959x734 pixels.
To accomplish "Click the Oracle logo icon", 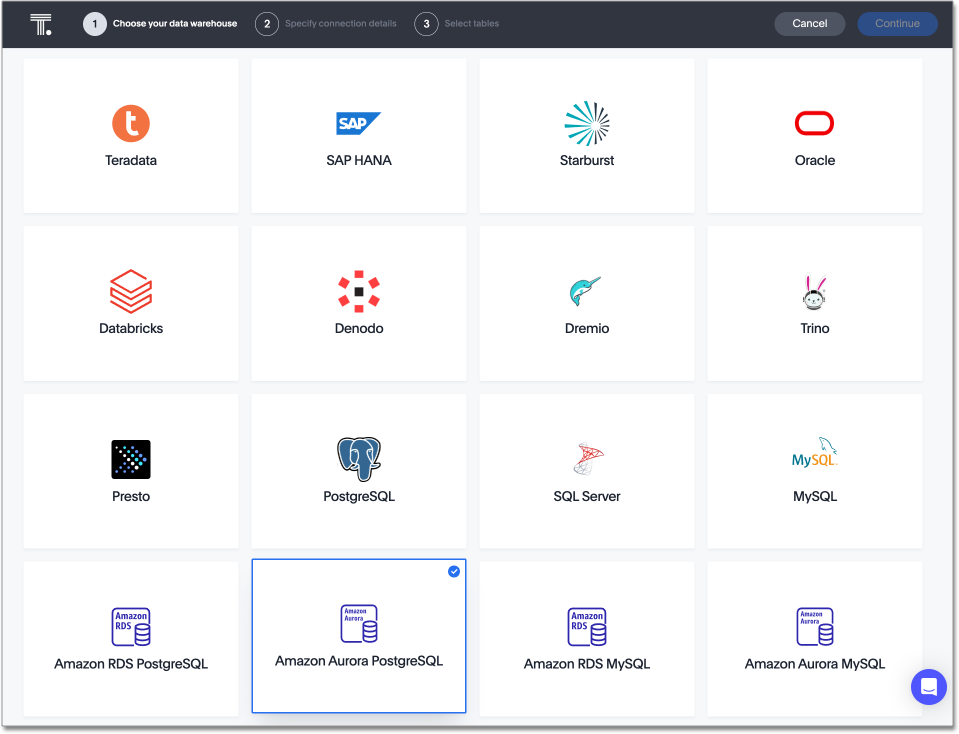I will coord(814,123).
